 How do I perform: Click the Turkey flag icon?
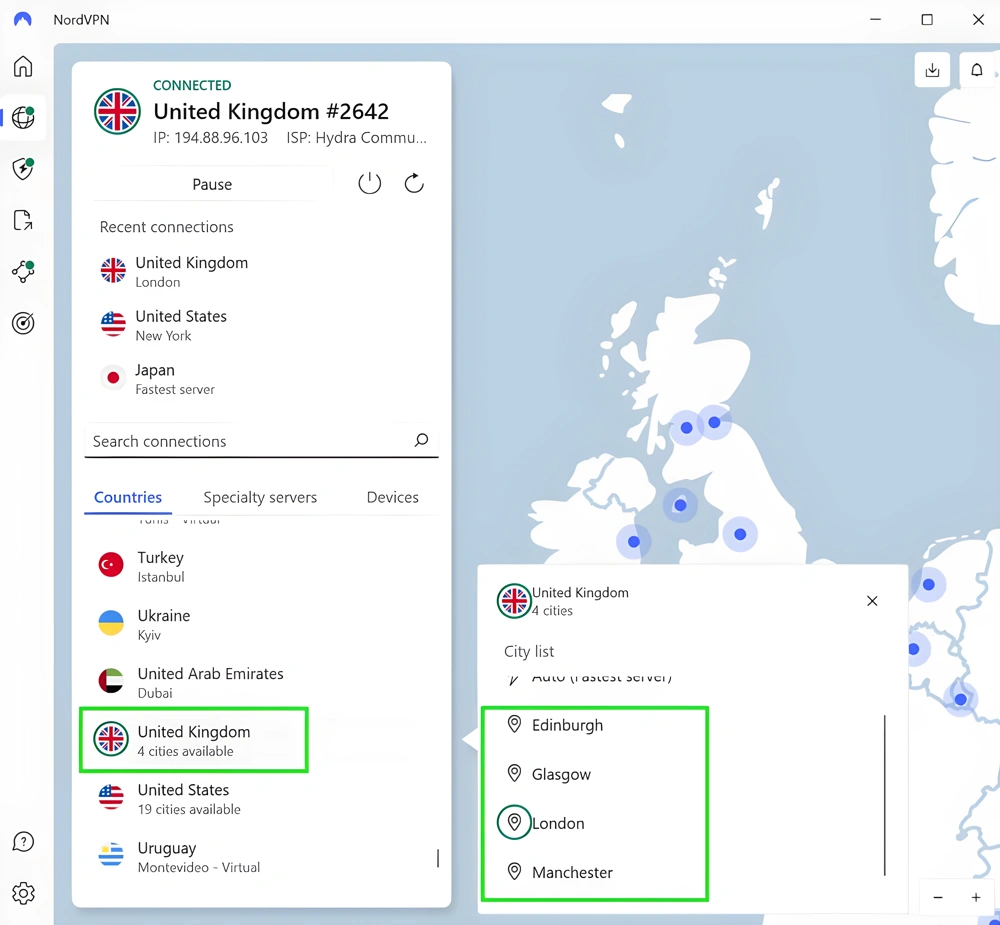pyautogui.click(x=111, y=565)
